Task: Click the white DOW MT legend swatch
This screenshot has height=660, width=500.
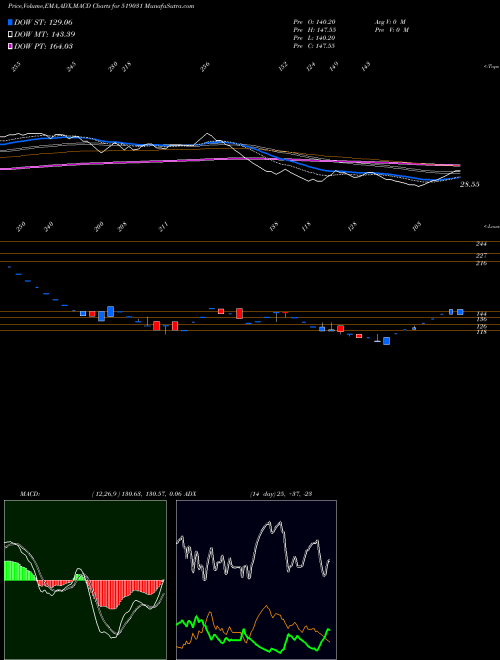Action: (x=11, y=34)
